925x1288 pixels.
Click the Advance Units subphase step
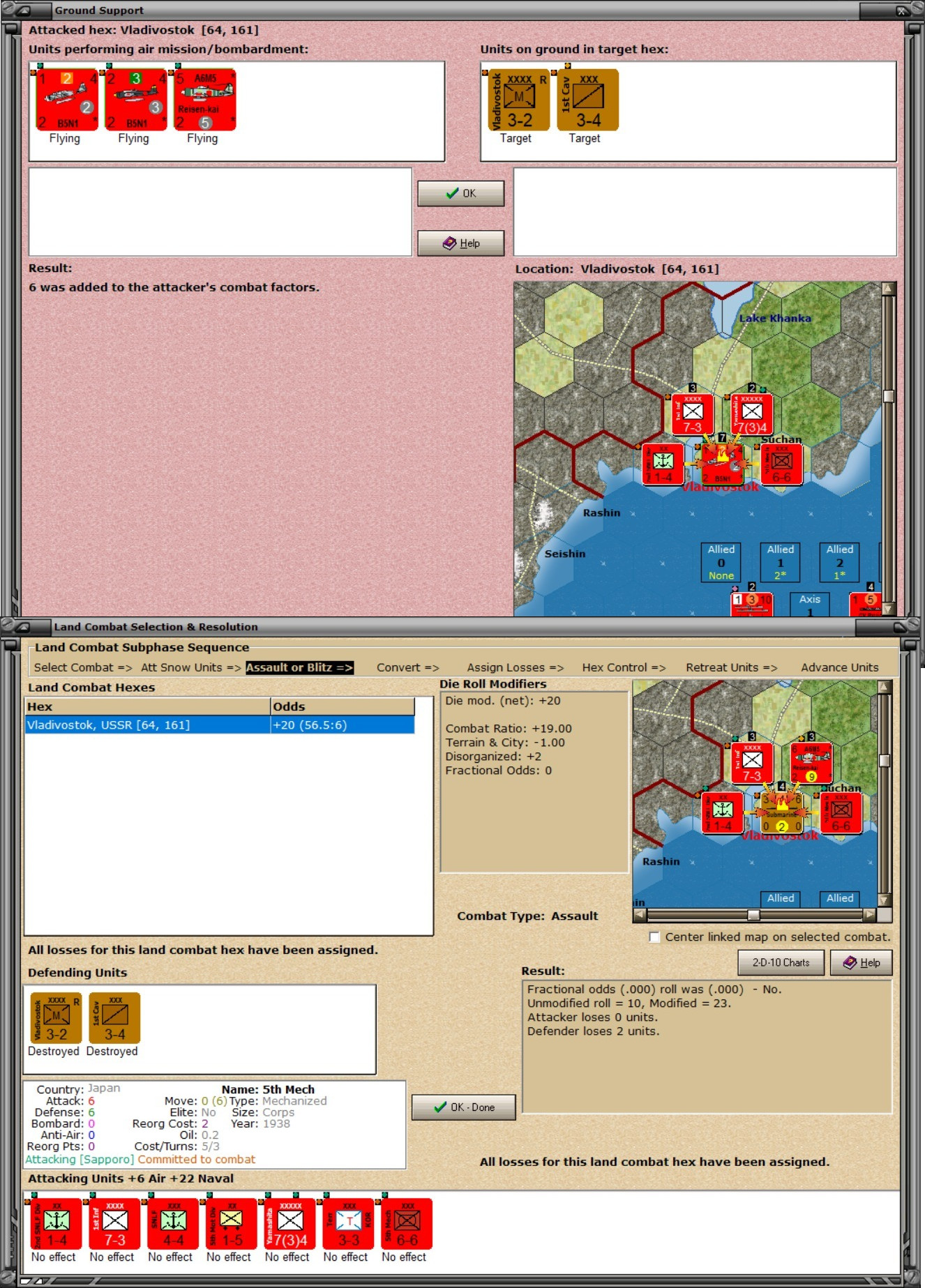tap(840, 667)
